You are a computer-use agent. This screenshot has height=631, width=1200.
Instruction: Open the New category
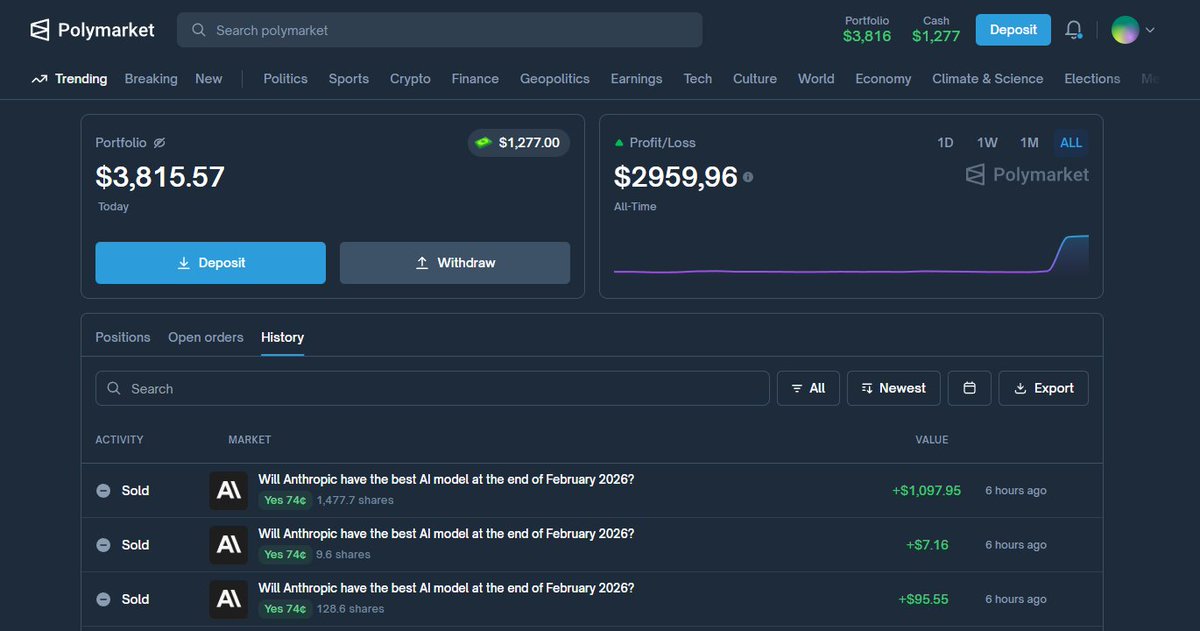(209, 79)
